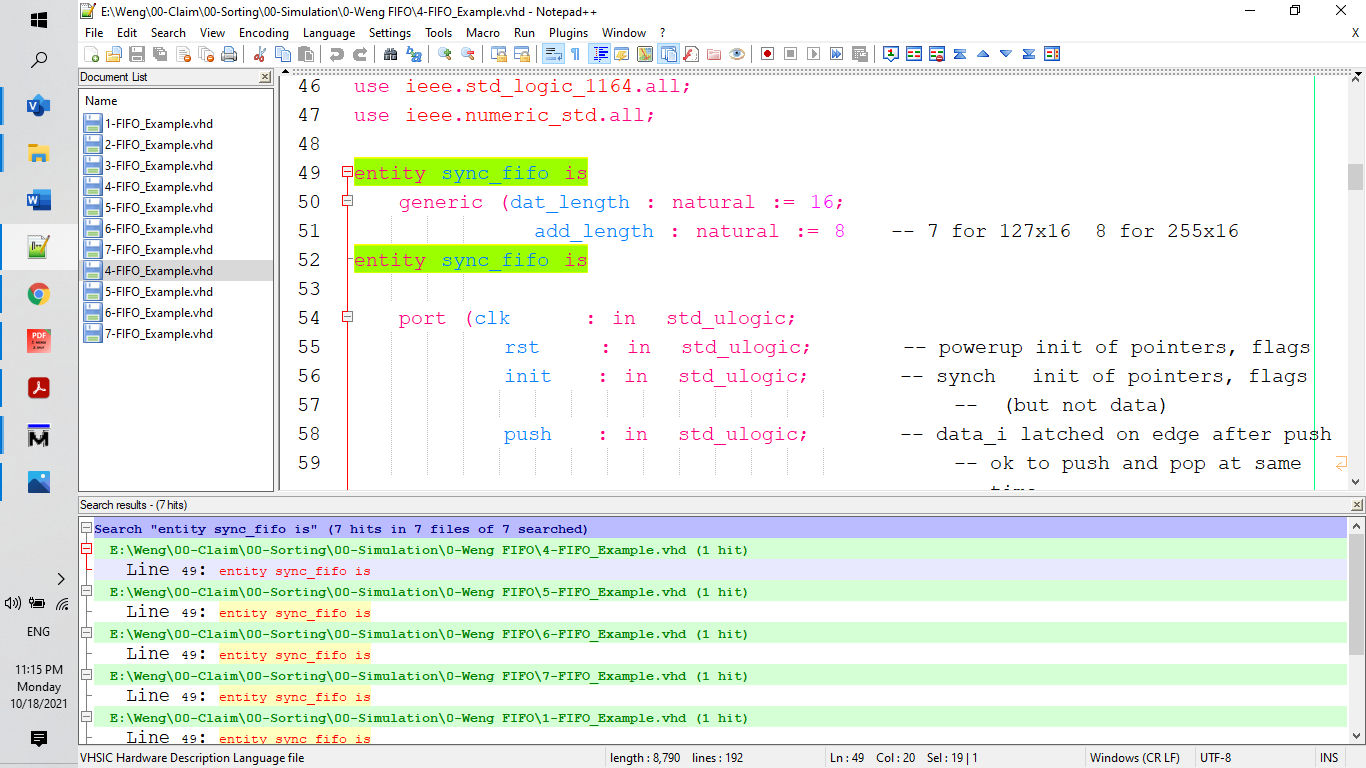
Task: Toggle synchronized horizontal scrolling
Action: point(521,54)
